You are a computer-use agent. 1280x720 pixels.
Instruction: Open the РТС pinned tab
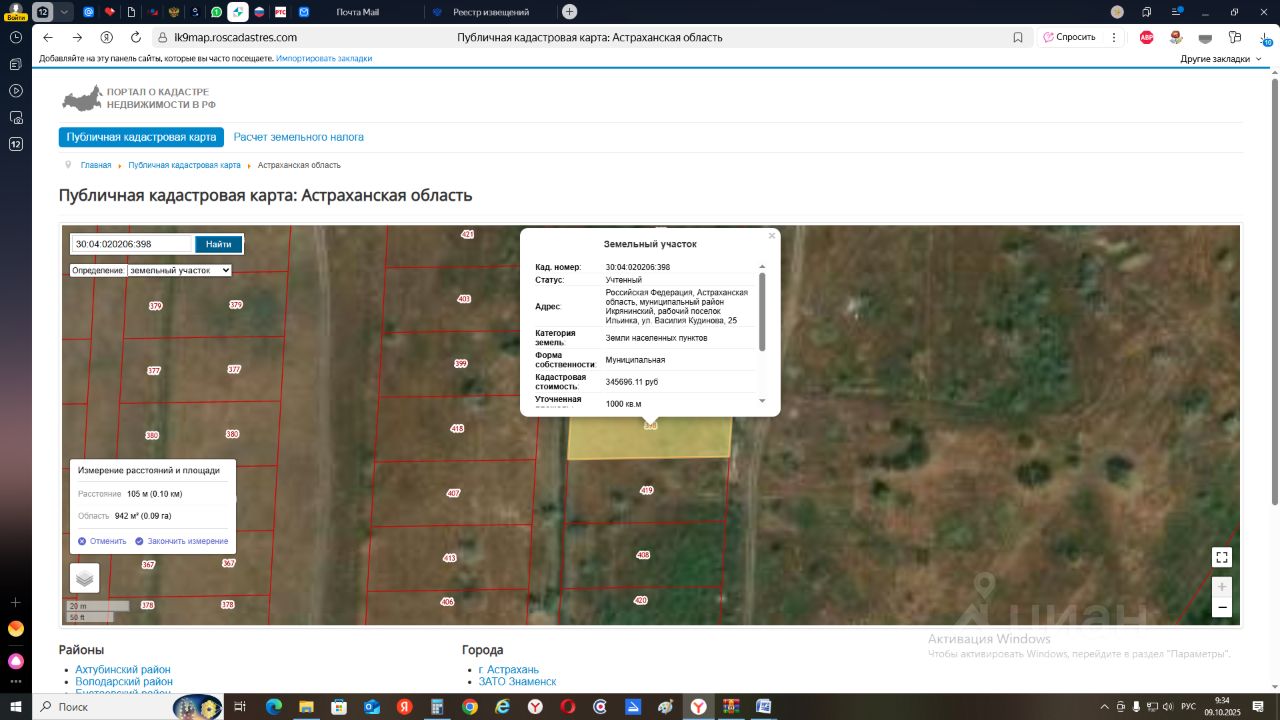pyautogui.click(x=281, y=12)
